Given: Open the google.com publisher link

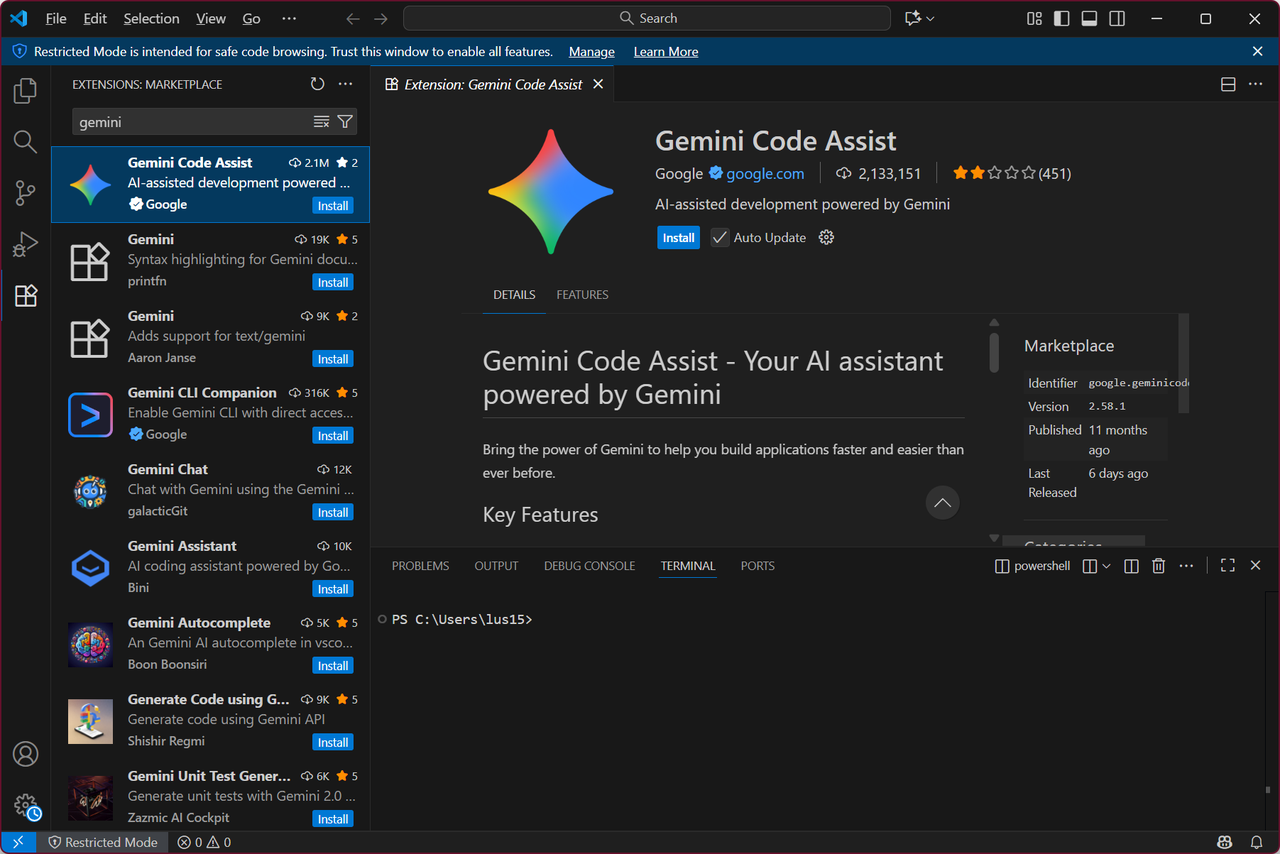Looking at the screenshot, I should (x=765, y=174).
